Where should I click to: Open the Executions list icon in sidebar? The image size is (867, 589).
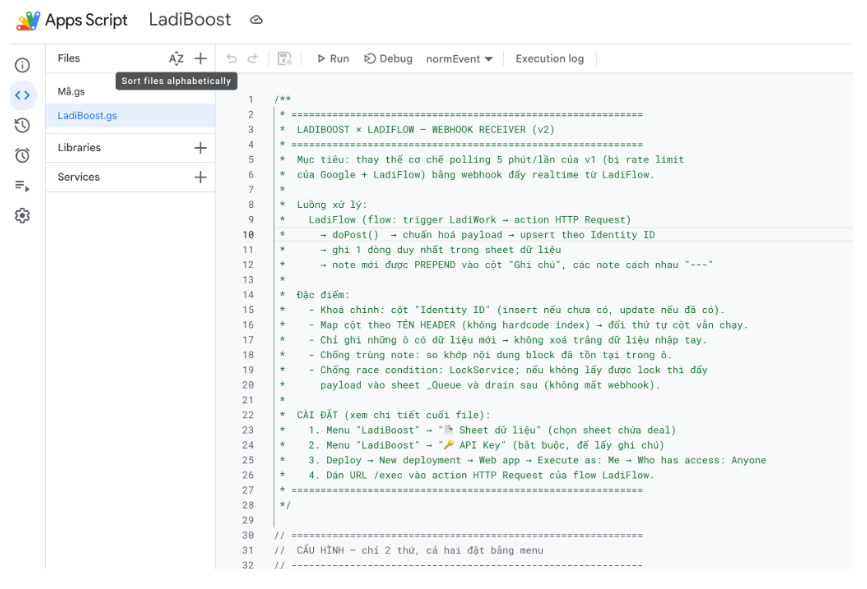click(22, 186)
